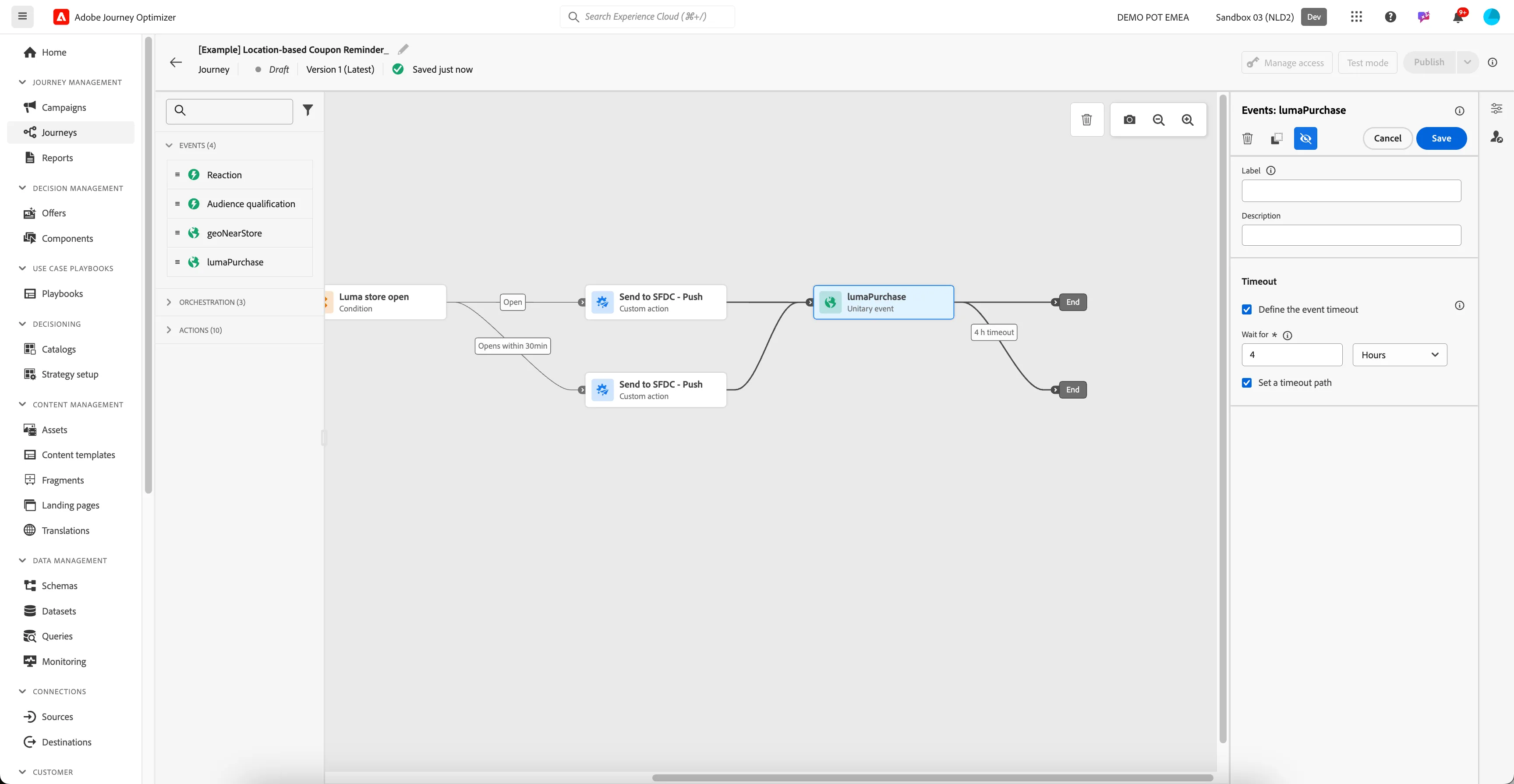Select the lower Send to SFDC - Push node
This screenshot has height=784, width=1514.
click(655, 390)
